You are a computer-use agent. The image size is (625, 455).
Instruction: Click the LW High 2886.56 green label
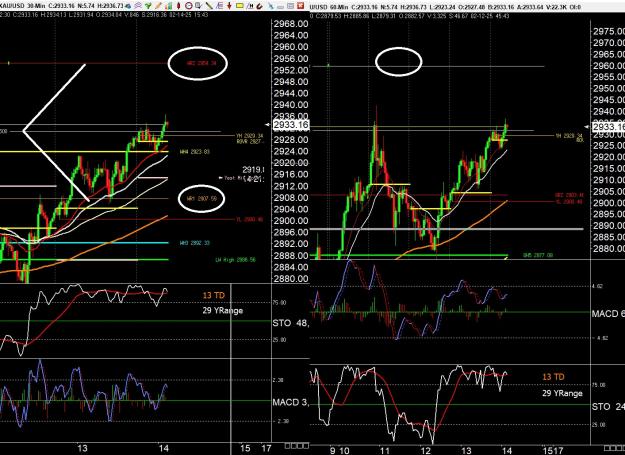pyautogui.click(x=236, y=260)
